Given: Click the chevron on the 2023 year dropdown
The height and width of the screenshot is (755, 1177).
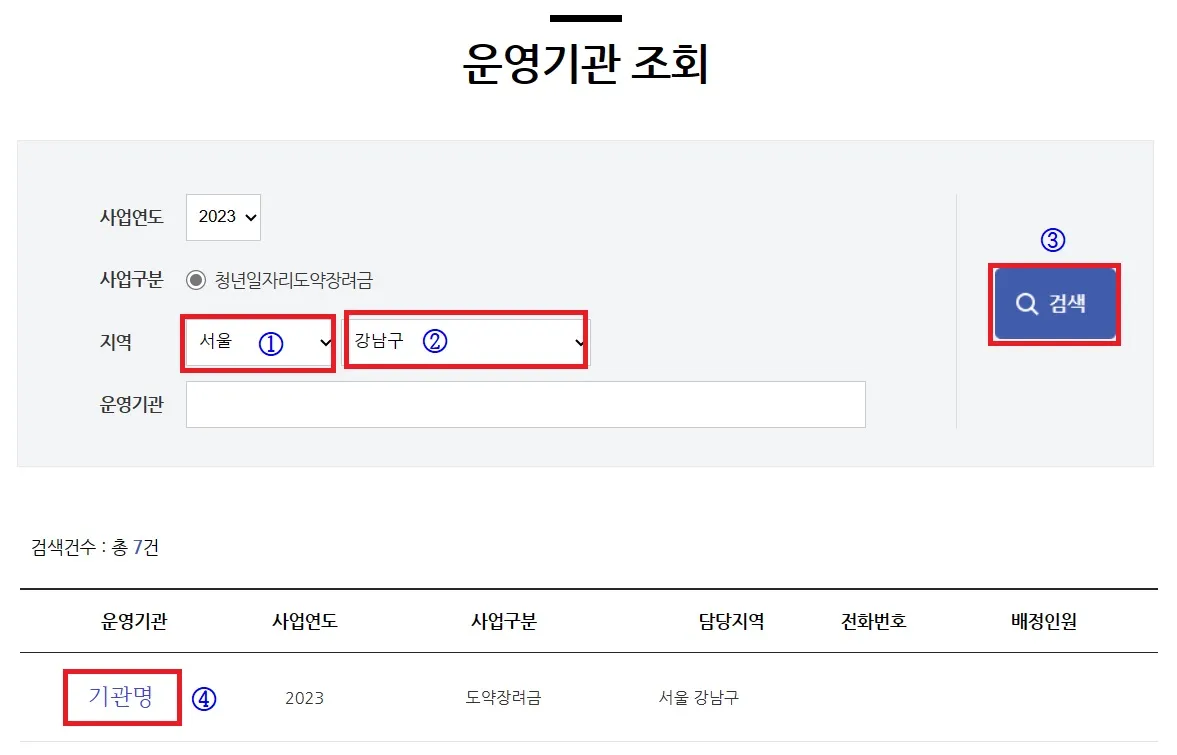Looking at the screenshot, I should point(252,217).
